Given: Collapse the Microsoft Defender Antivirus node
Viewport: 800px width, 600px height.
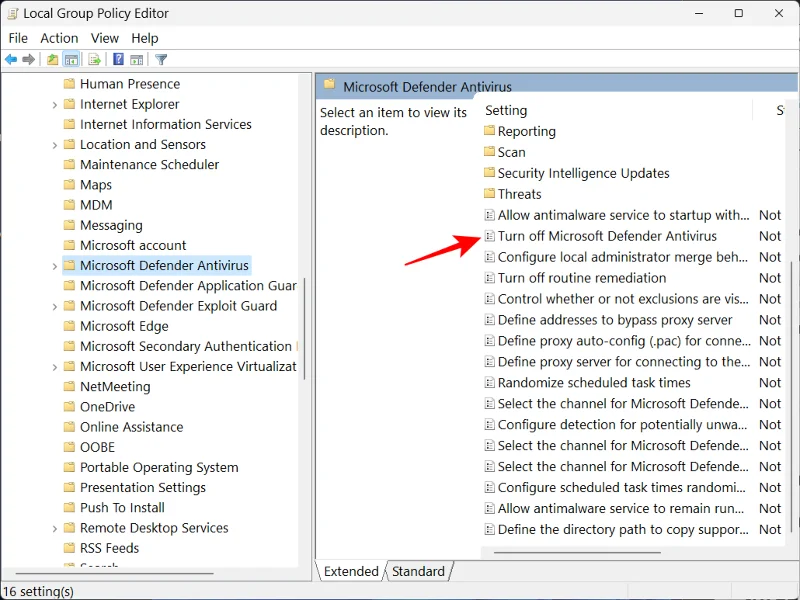Looking at the screenshot, I should coord(56,265).
